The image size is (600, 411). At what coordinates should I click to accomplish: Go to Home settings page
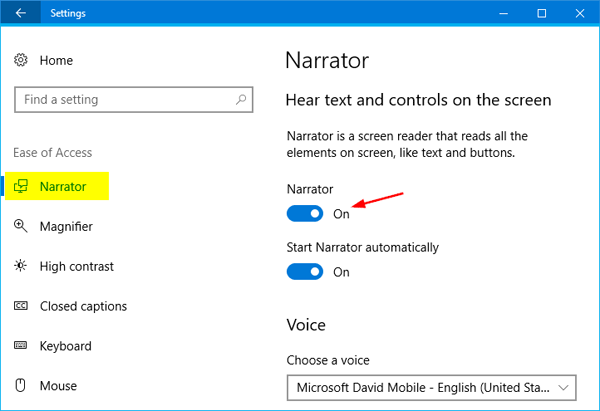point(57,61)
